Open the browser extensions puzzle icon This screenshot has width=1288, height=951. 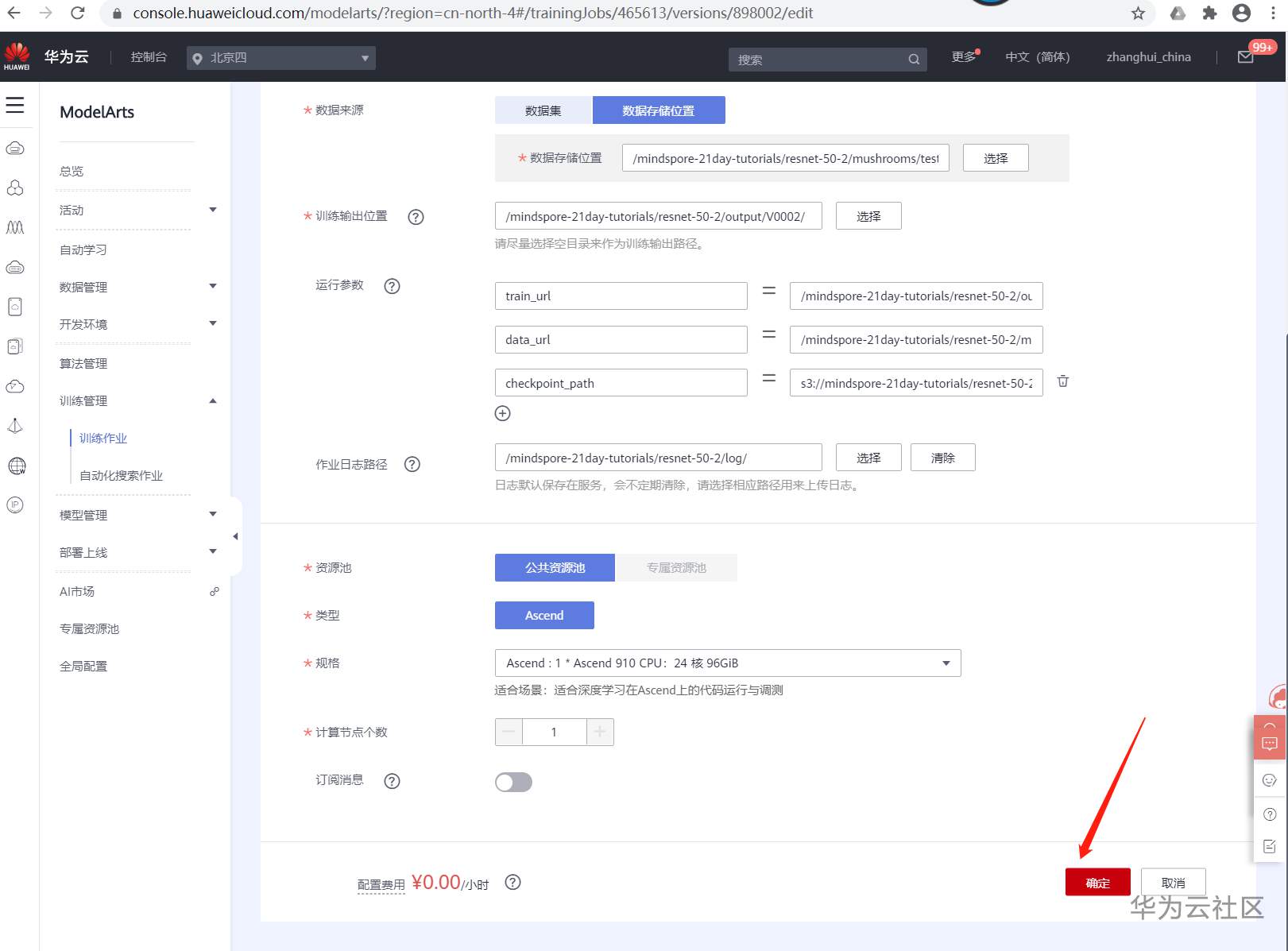point(1209,13)
